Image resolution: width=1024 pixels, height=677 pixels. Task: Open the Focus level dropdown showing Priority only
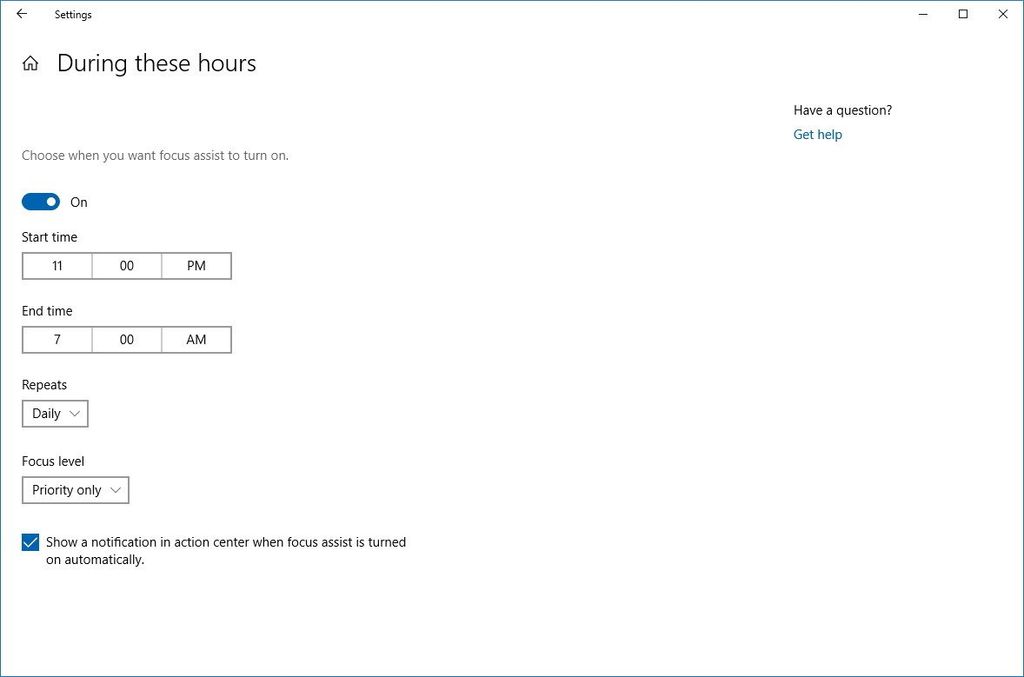75,490
